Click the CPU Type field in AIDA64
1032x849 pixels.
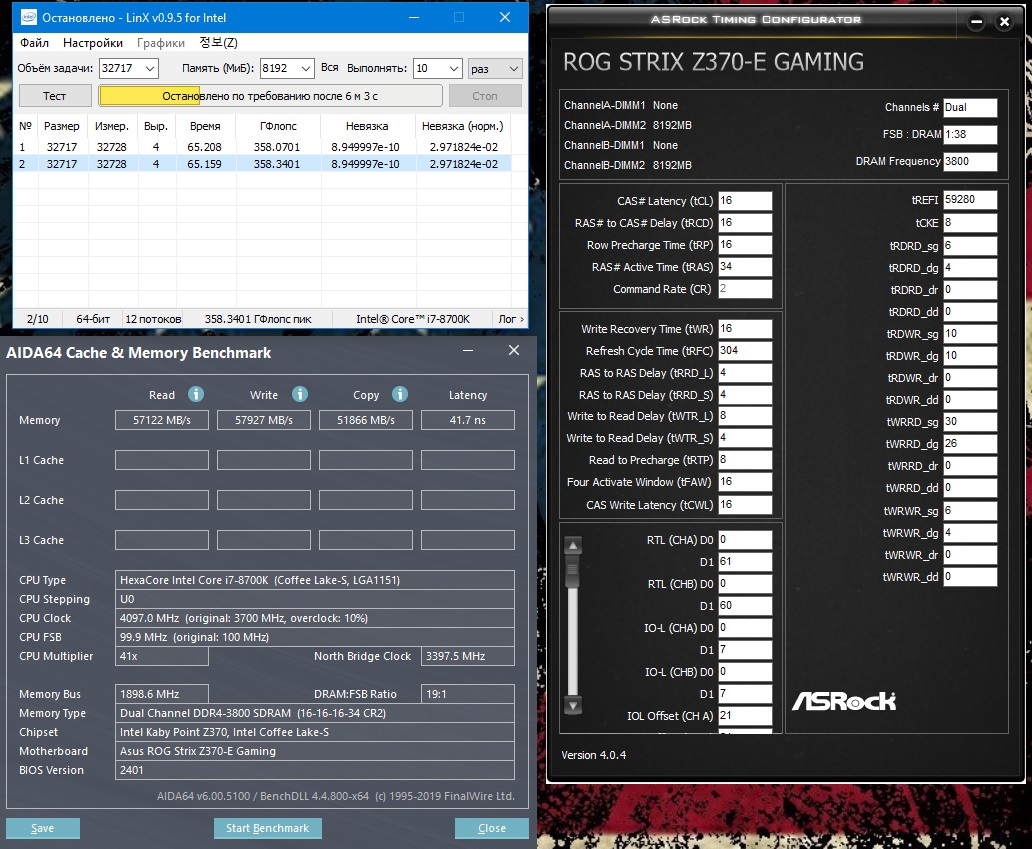pyautogui.click(x=315, y=580)
